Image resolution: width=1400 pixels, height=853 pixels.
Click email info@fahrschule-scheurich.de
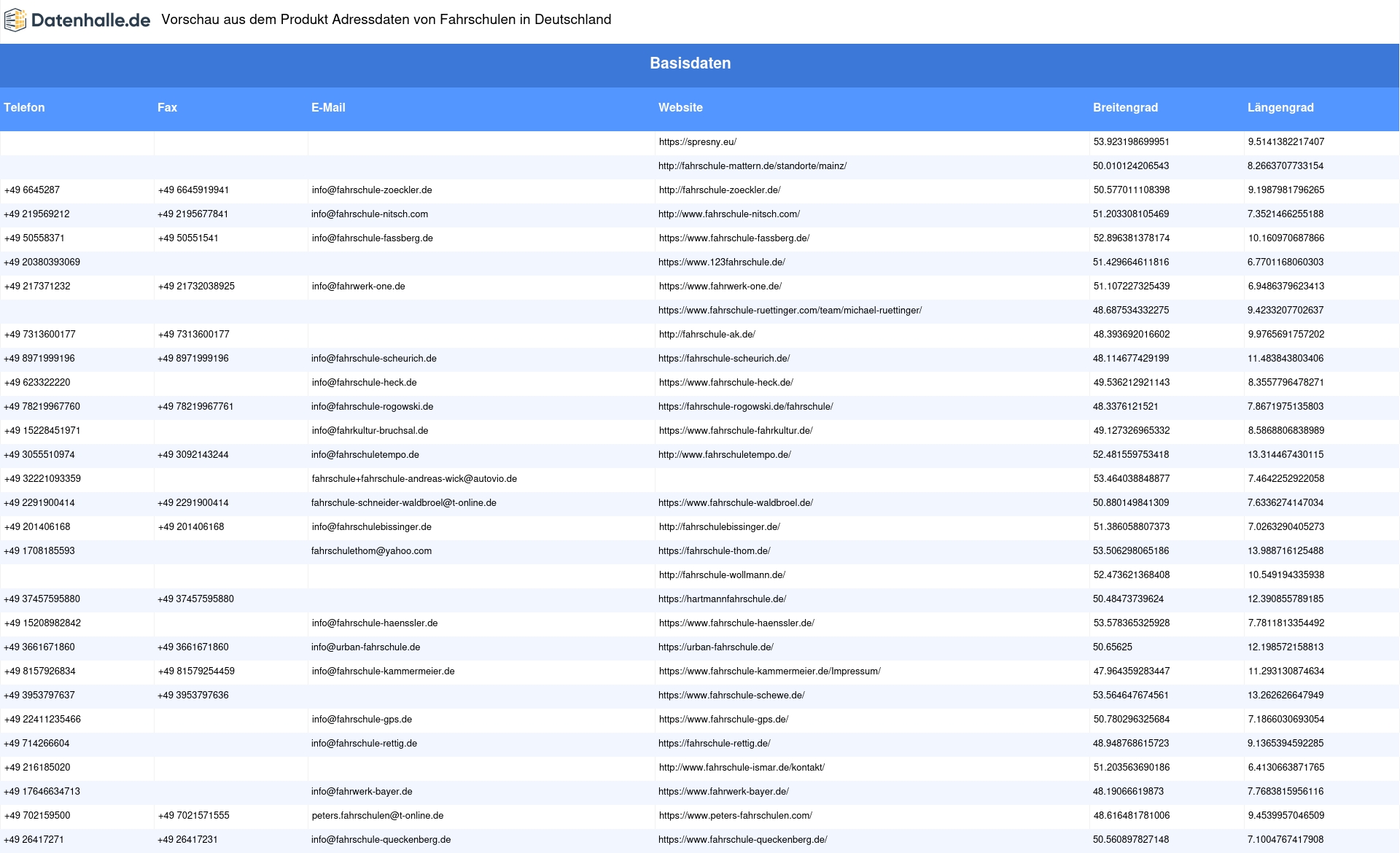point(374,359)
